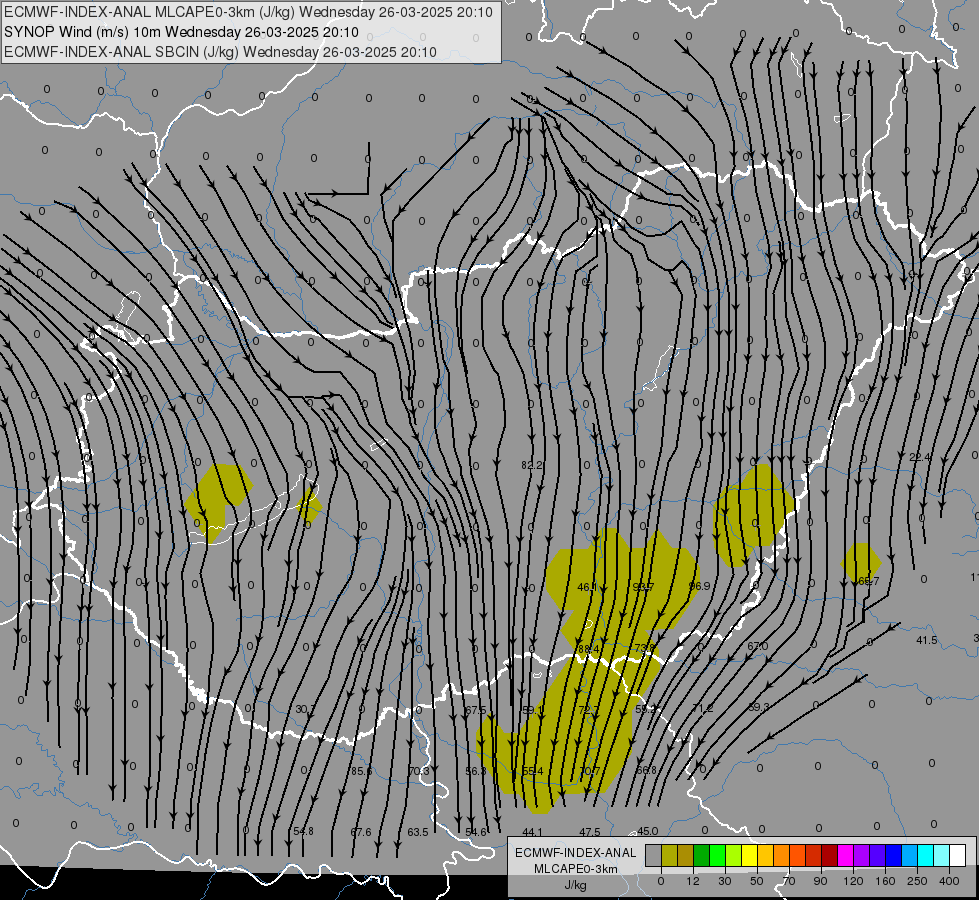979x900 pixels.
Task: Select the dark green legend swatch
Action: (x=702, y=855)
